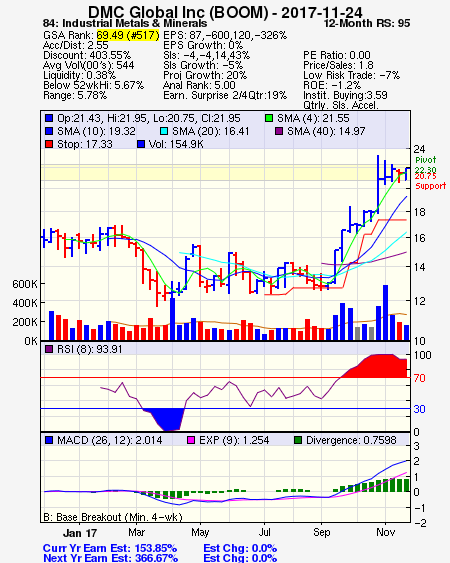
Task: Click the B: Base Breakout (Min. 4-wk) note
Action: 113,517
